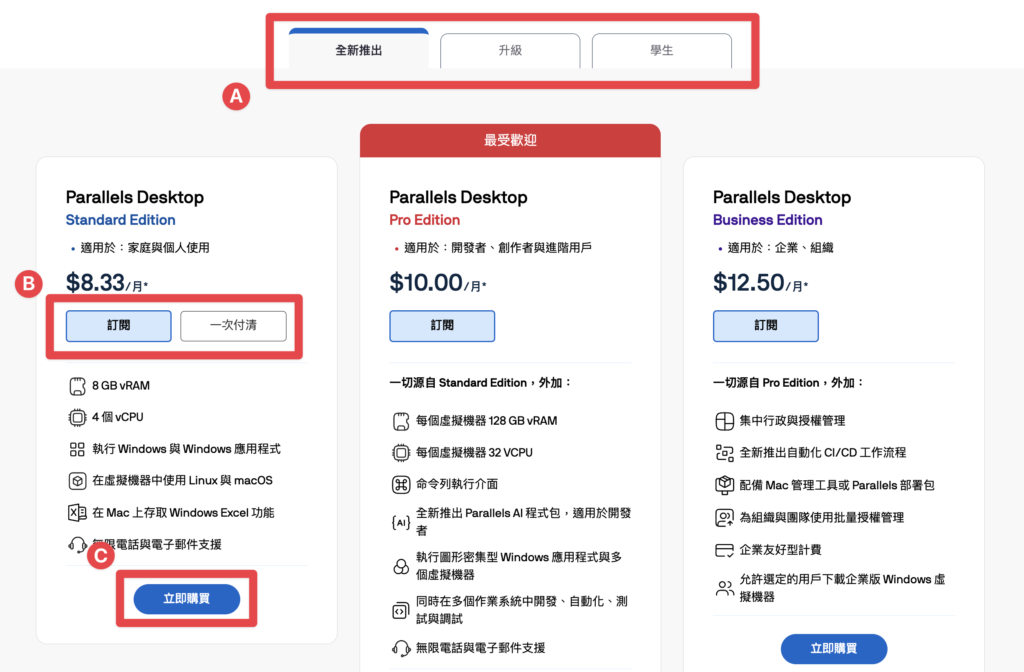Click the 圖形密集型 Windows 應用程式 icon
This screenshot has height=672, width=1024.
point(401,566)
